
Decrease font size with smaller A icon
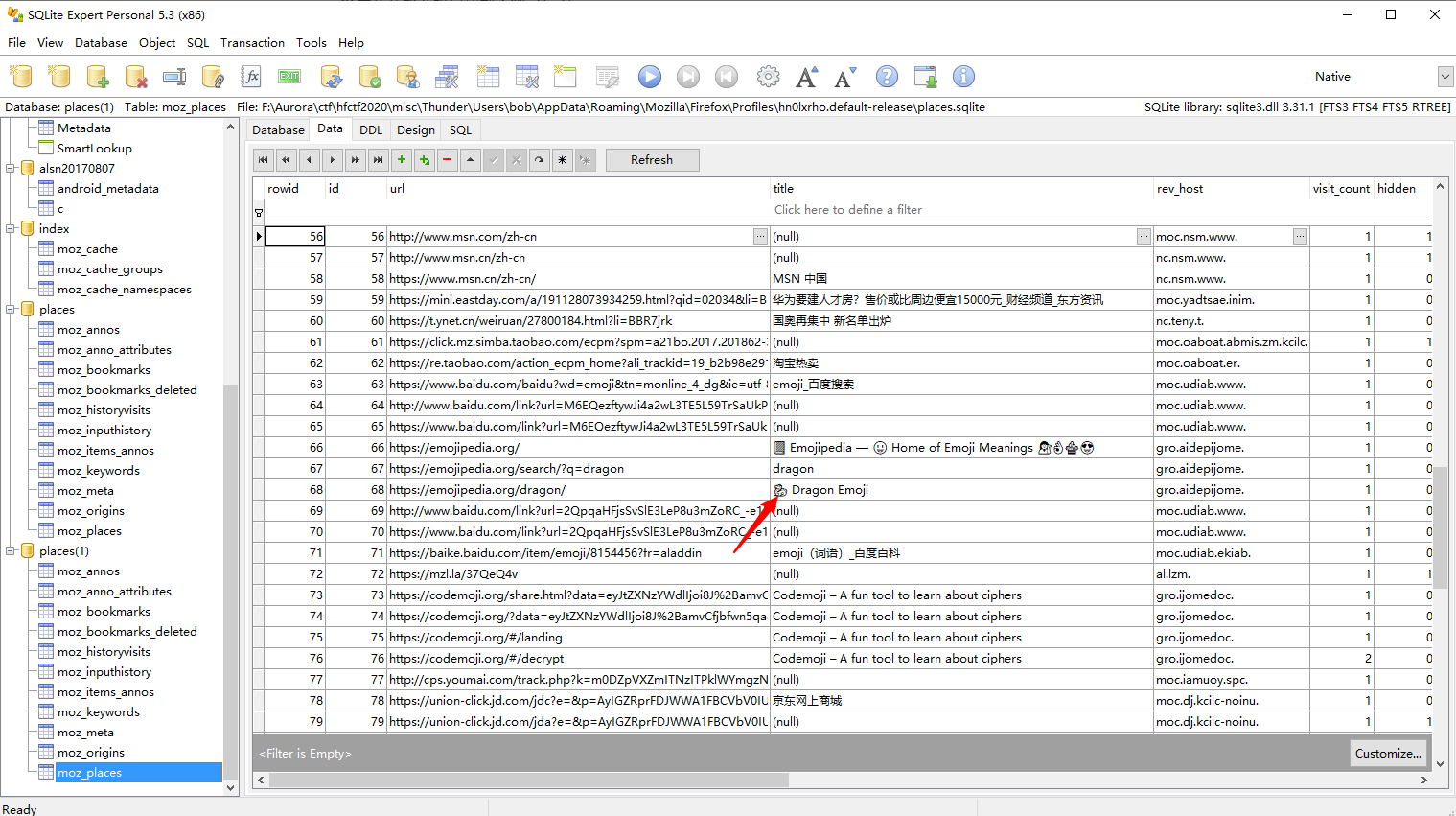(845, 77)
